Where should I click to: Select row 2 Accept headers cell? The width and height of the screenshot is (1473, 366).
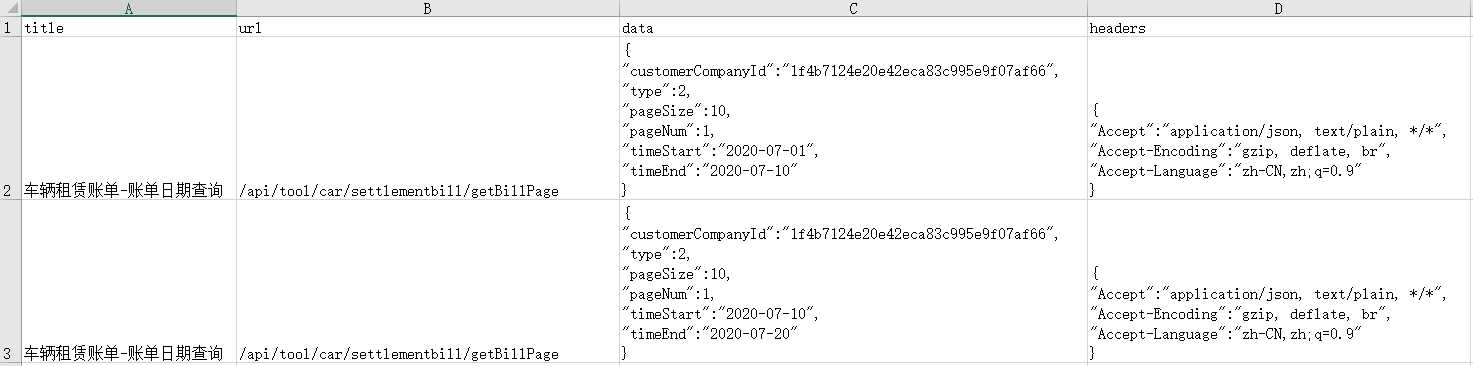1280,118
